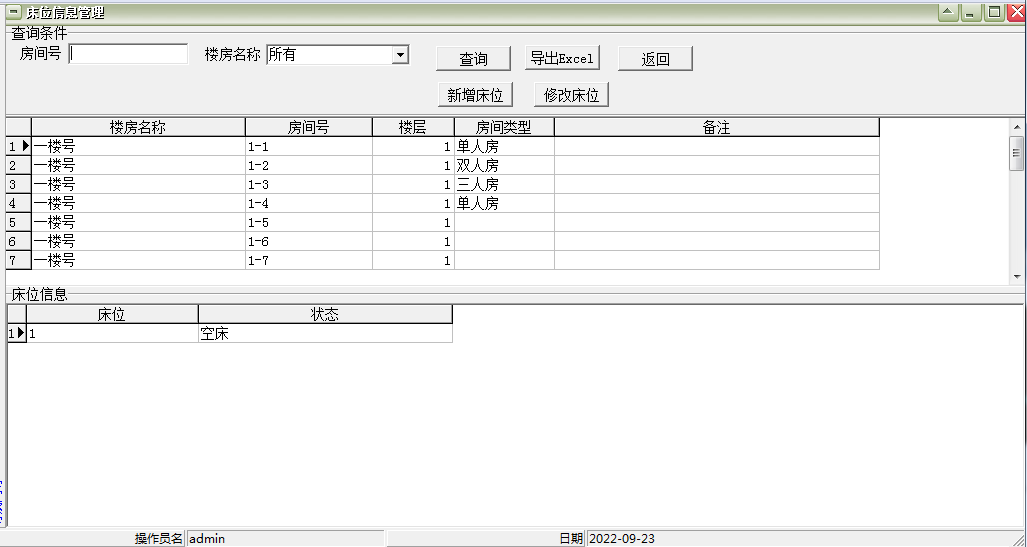
Task: Click the 床位 column header
Action: click(x=112, y=314)
